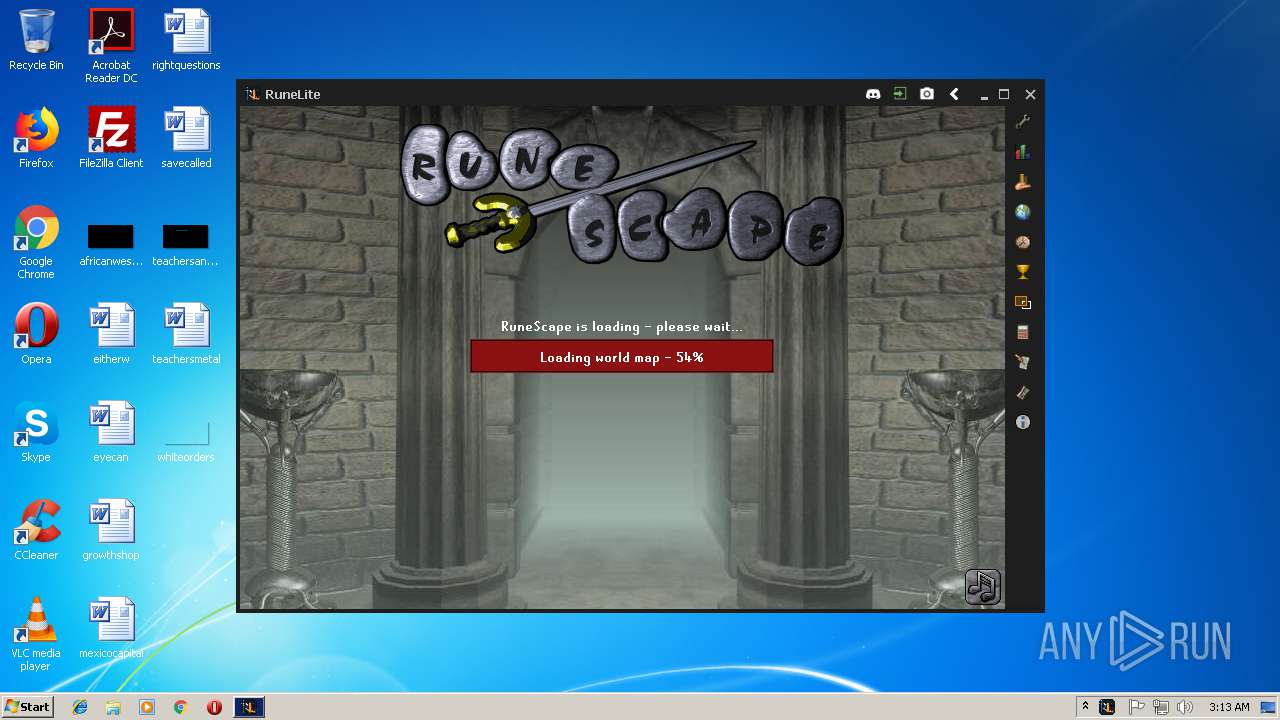Collapse the sidebar with the left chevron
Viewport: 1280px width, 720px height.
[954, 94]
